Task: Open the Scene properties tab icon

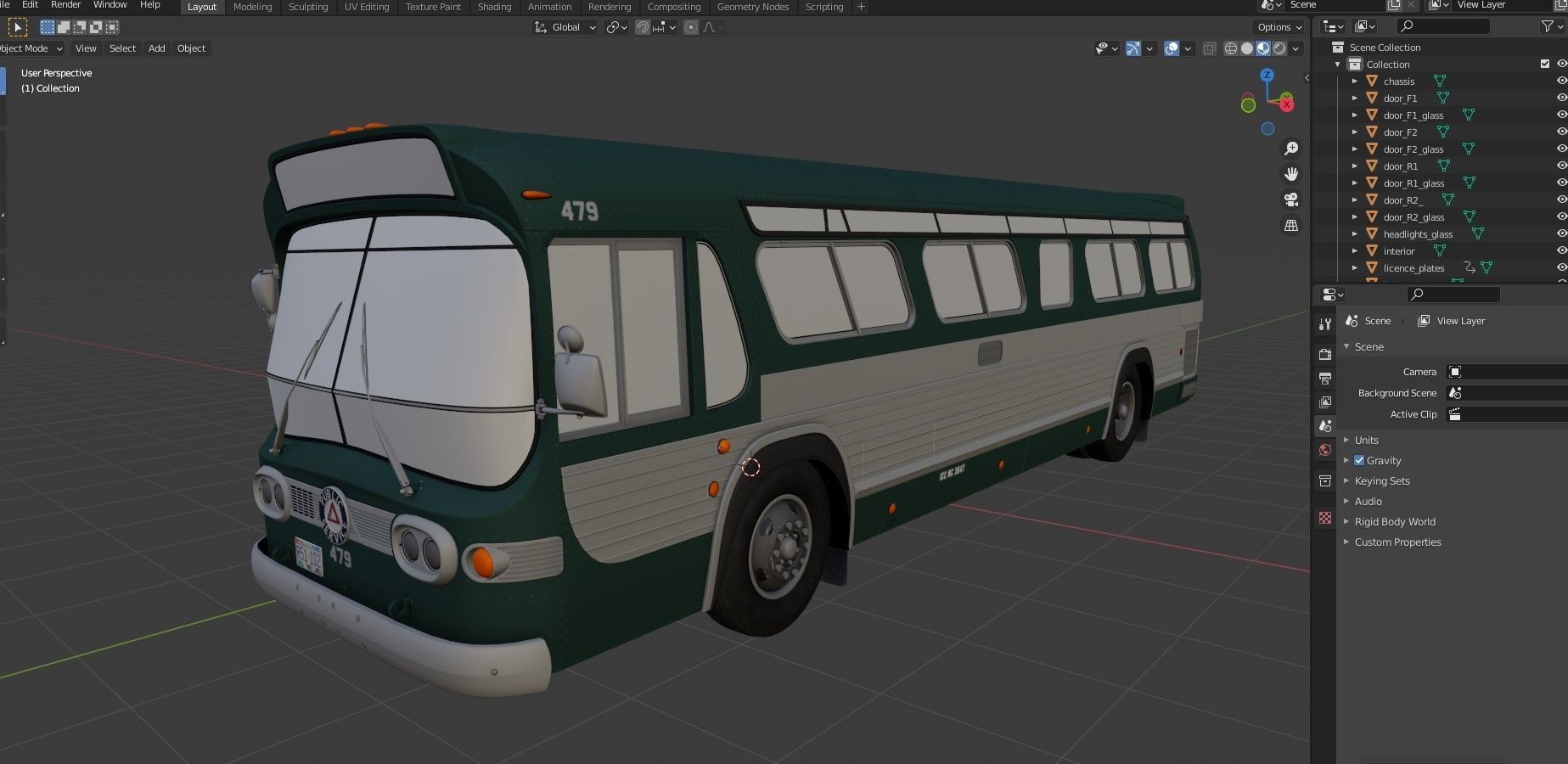Action: [x=1324, y=425]
